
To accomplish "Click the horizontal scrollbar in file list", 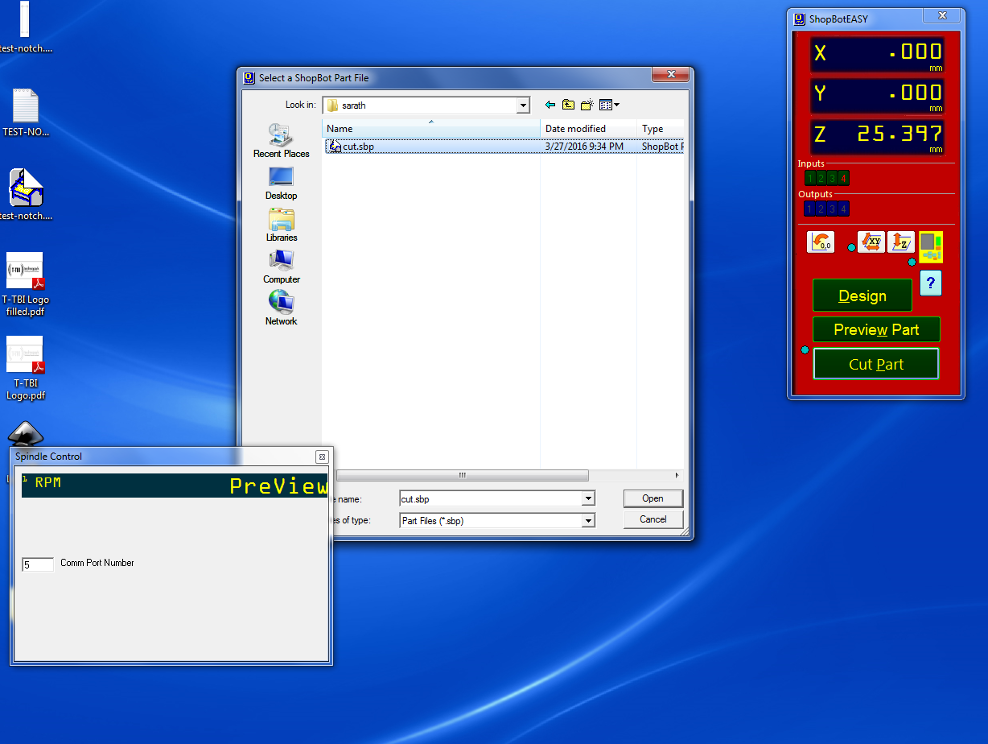I will point(462,475).
